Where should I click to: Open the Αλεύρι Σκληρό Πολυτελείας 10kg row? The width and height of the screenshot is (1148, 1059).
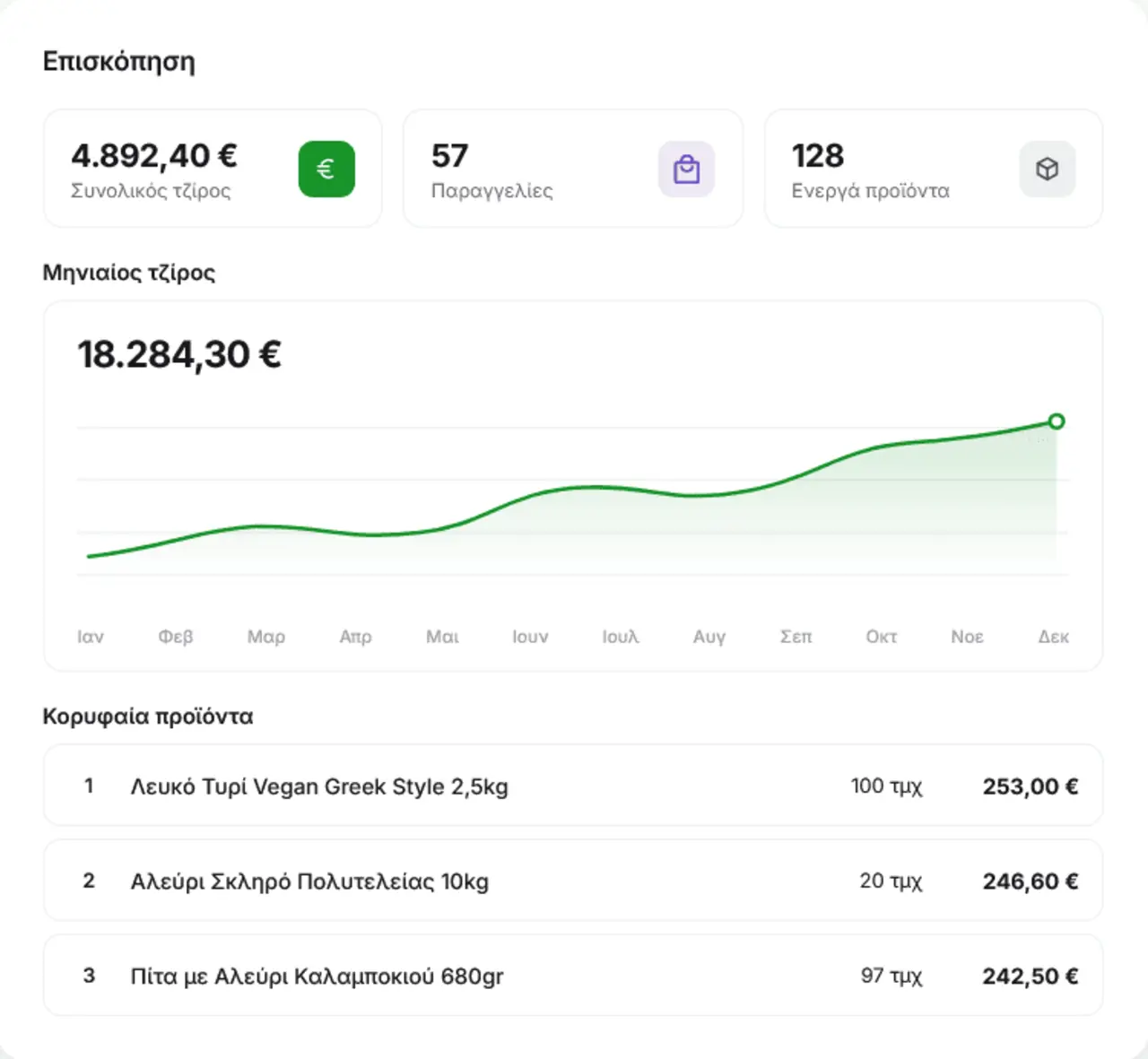(573, 881)
